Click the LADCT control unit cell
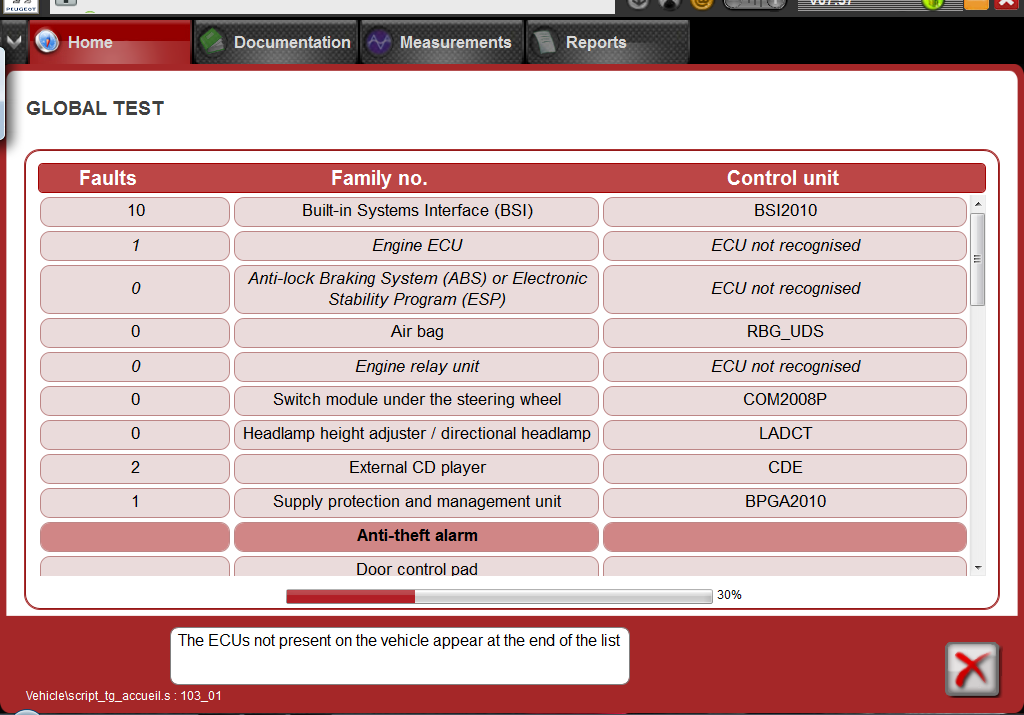The image size is (1024, 715). click(785, 434)
